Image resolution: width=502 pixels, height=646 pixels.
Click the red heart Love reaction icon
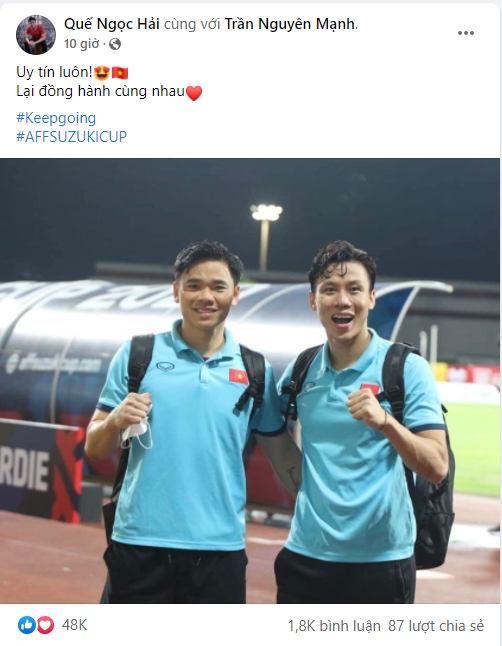click(x=45, y=625)
